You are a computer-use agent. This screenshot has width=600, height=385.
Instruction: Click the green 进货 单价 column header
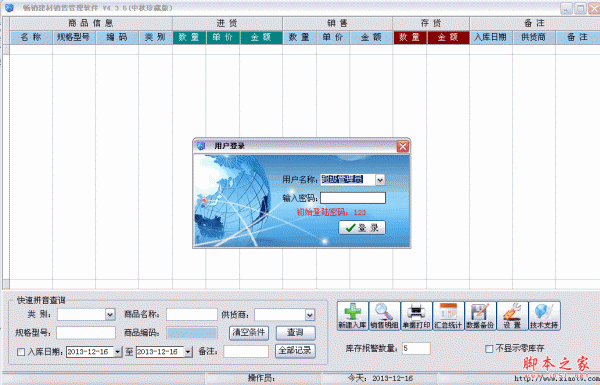223,37
